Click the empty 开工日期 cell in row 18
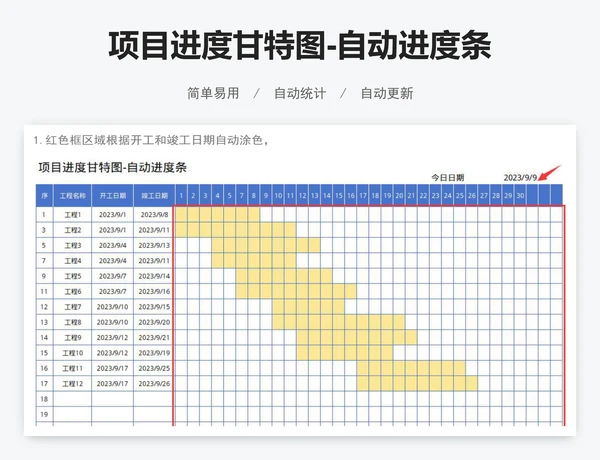 [112, 399]
